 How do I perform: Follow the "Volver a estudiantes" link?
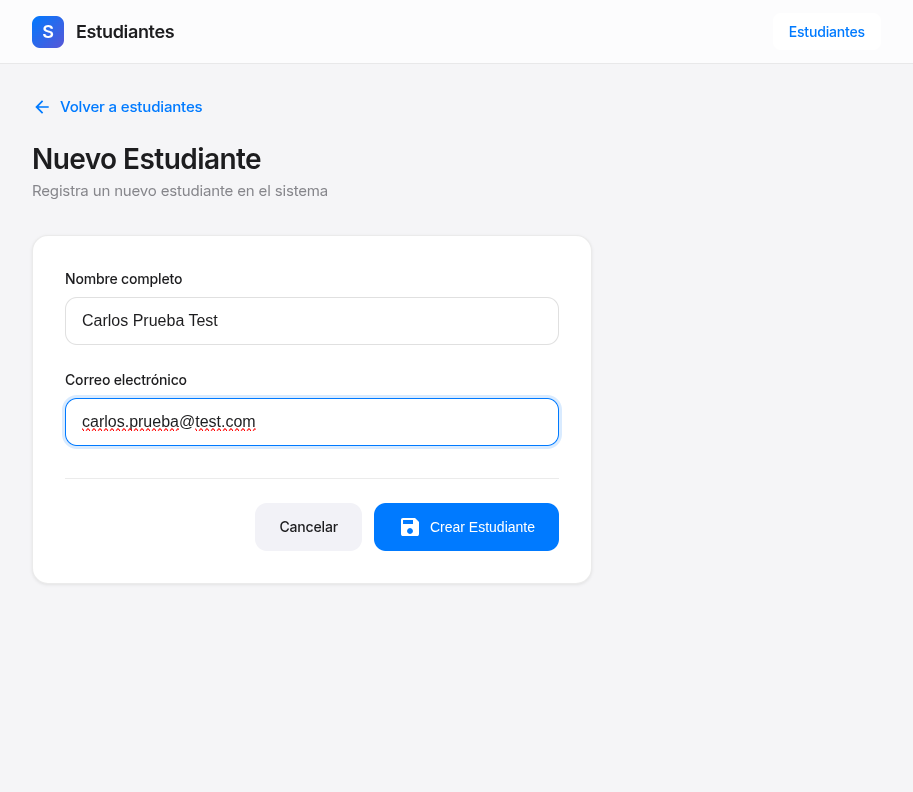click(x=131, y=107)
